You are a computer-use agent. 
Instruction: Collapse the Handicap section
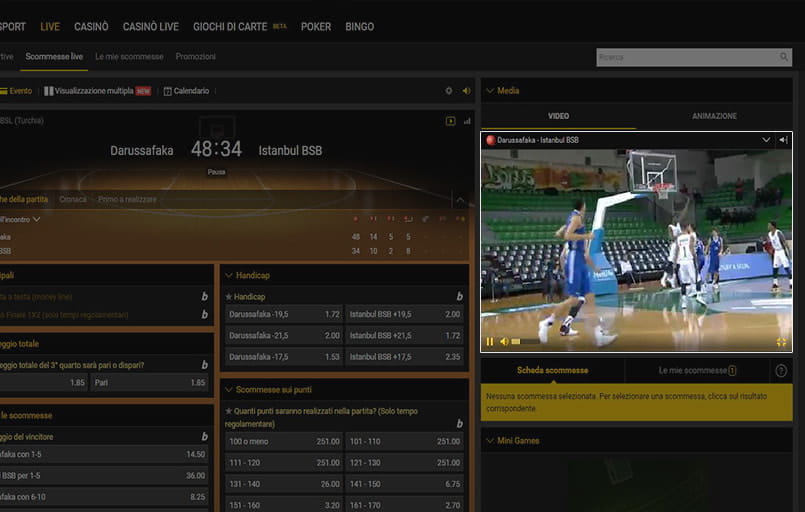229,276
